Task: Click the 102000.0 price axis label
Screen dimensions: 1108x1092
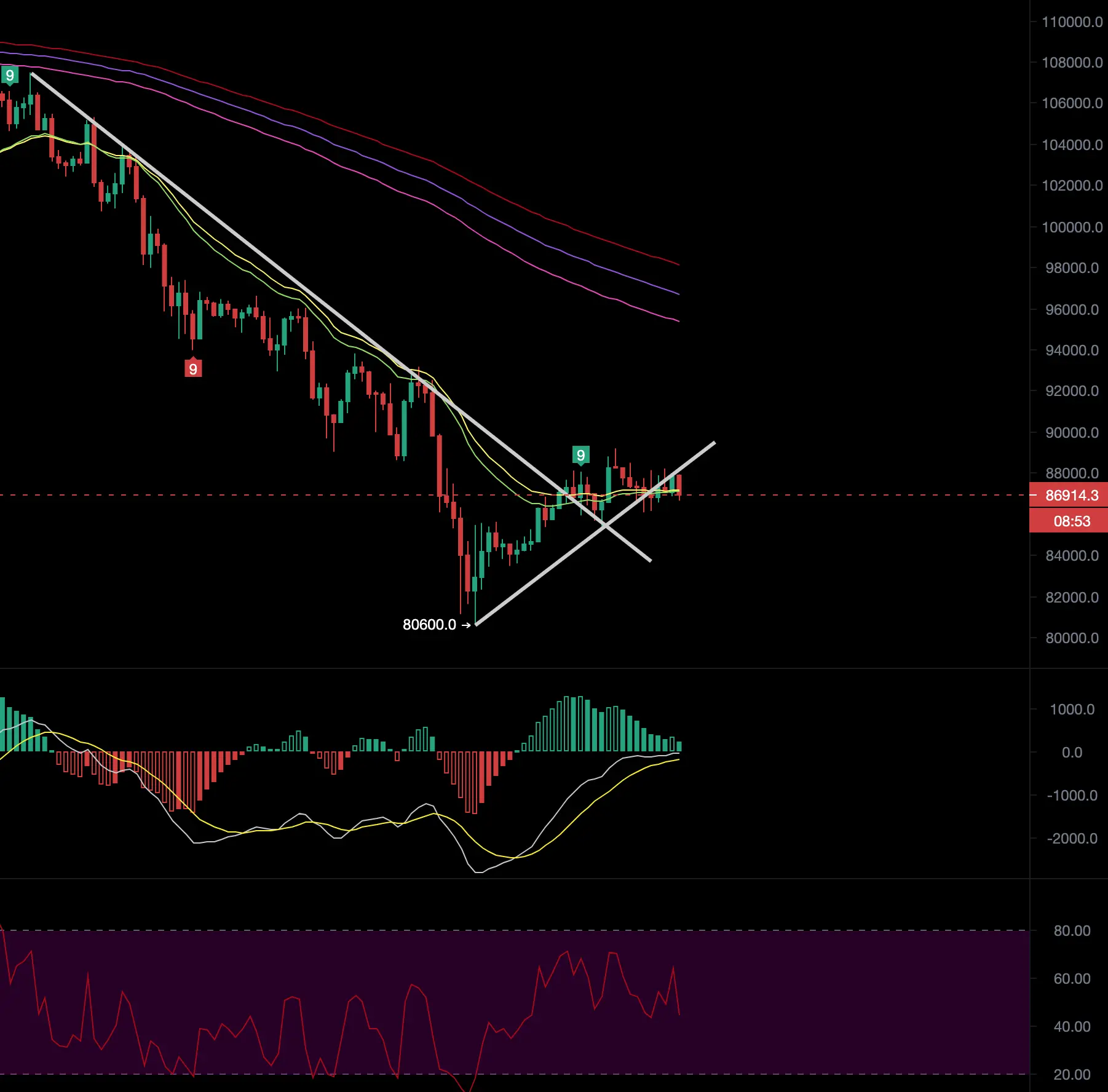Action: point(1072,186)
